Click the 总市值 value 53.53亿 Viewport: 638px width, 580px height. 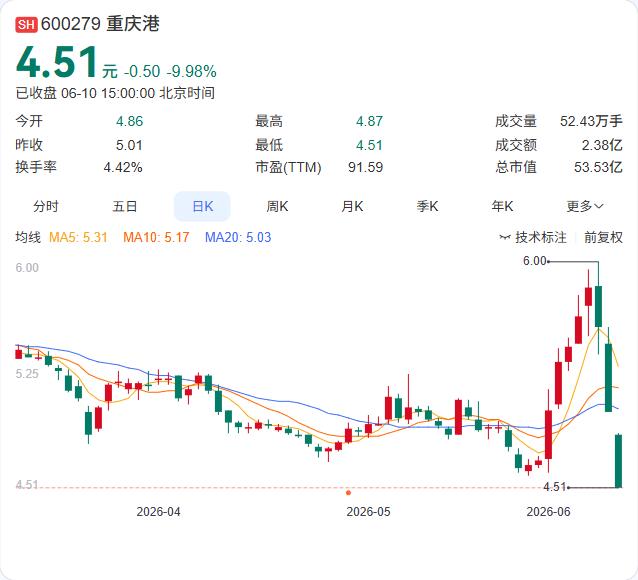598,167
